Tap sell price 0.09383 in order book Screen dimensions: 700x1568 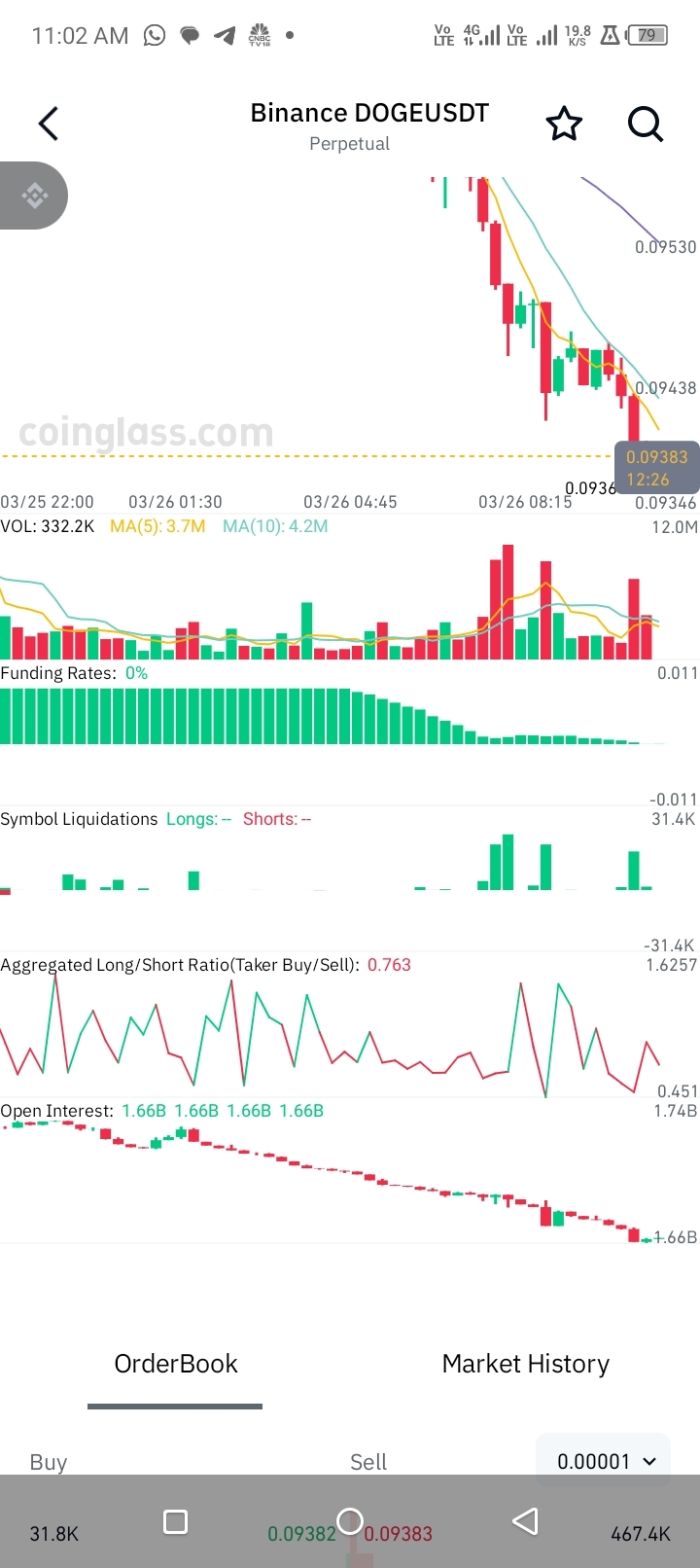point(399,1534)
